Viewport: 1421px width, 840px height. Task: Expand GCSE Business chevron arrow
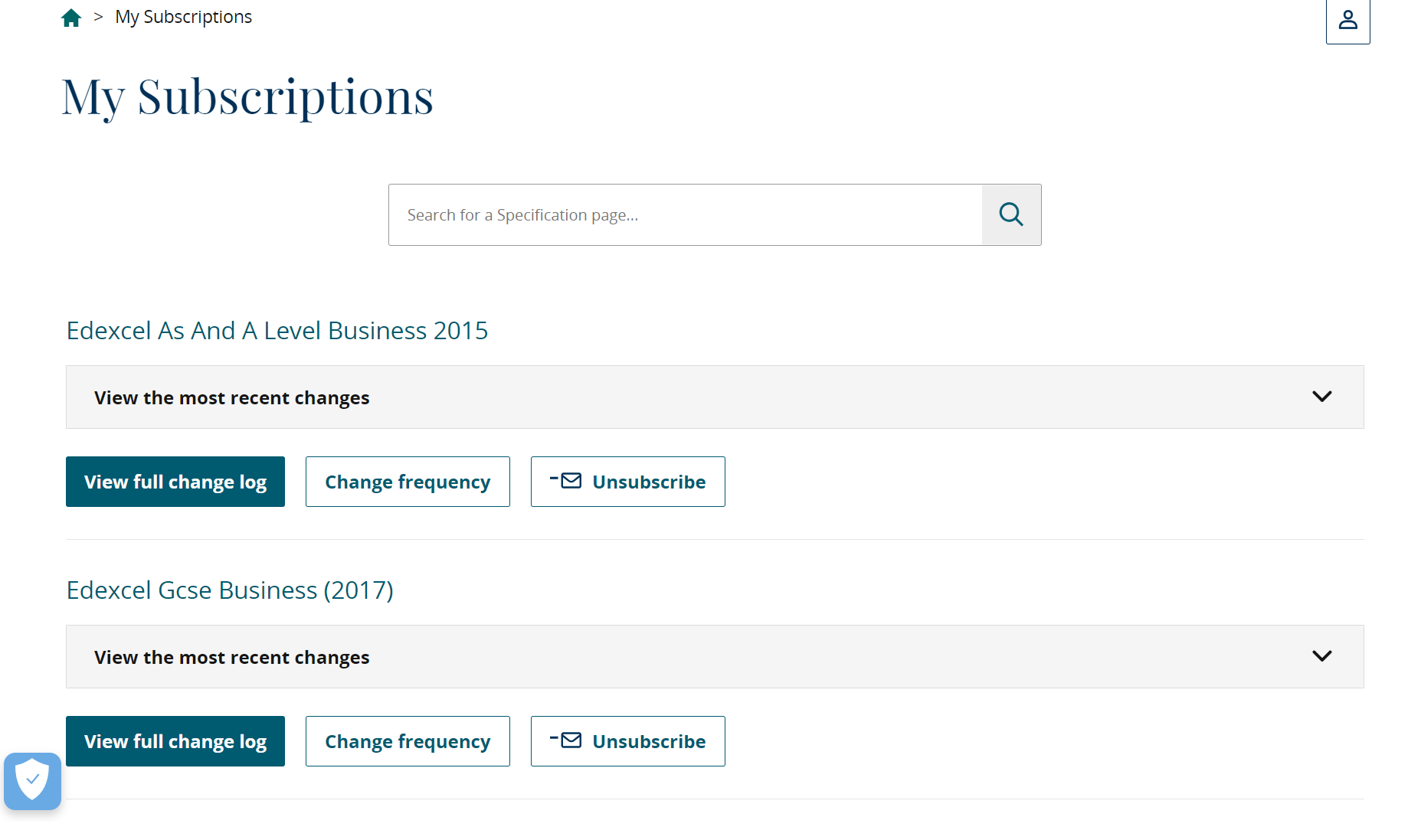tap(1321, 656)
